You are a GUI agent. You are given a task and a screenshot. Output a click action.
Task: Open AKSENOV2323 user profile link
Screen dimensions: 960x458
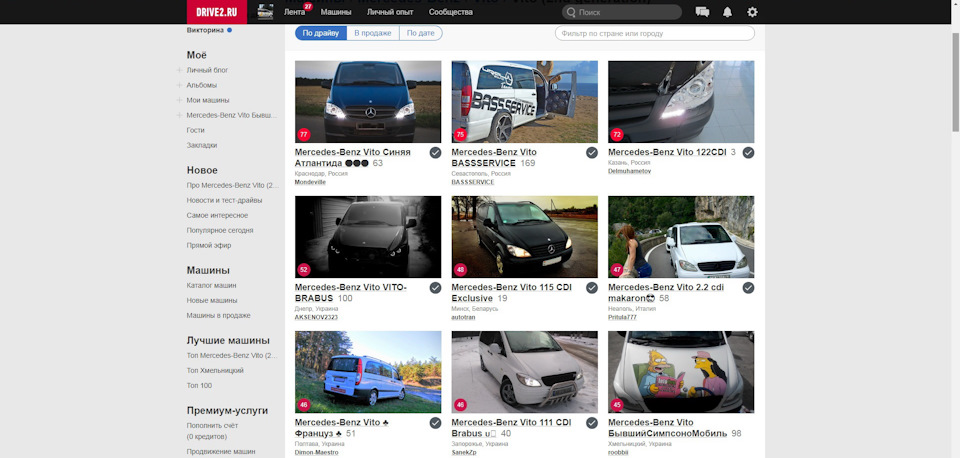(x=317, y=318)
